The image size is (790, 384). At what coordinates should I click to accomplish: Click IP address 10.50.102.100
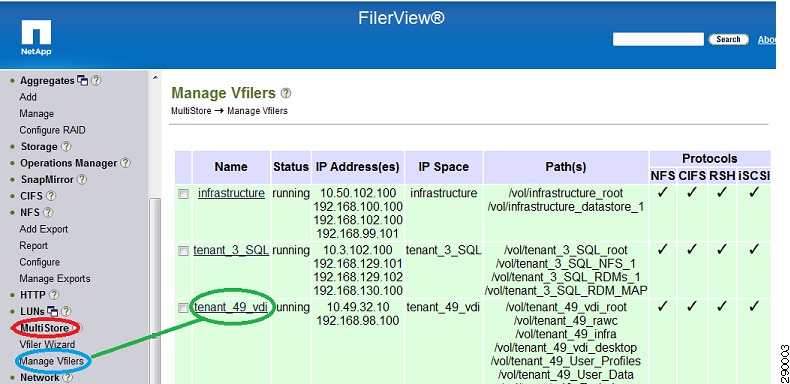[x=358, y=194]
